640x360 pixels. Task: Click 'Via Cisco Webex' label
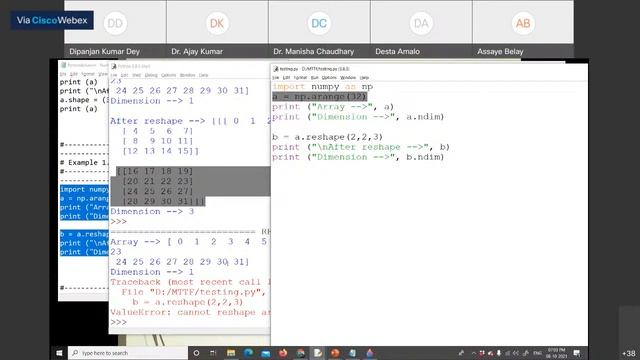pos(52,20)
